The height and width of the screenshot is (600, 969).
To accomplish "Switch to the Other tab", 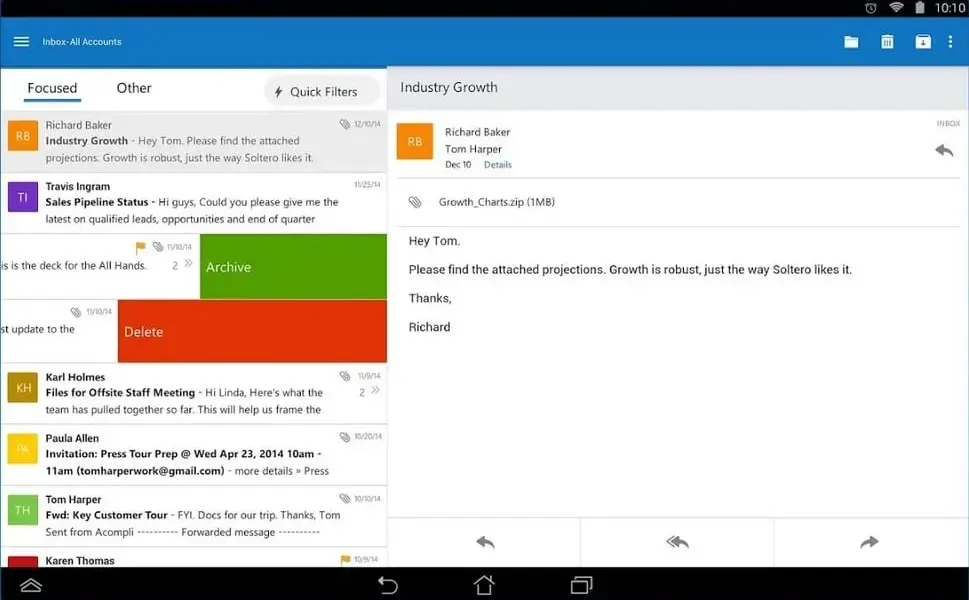I will (x=133, y=88).
